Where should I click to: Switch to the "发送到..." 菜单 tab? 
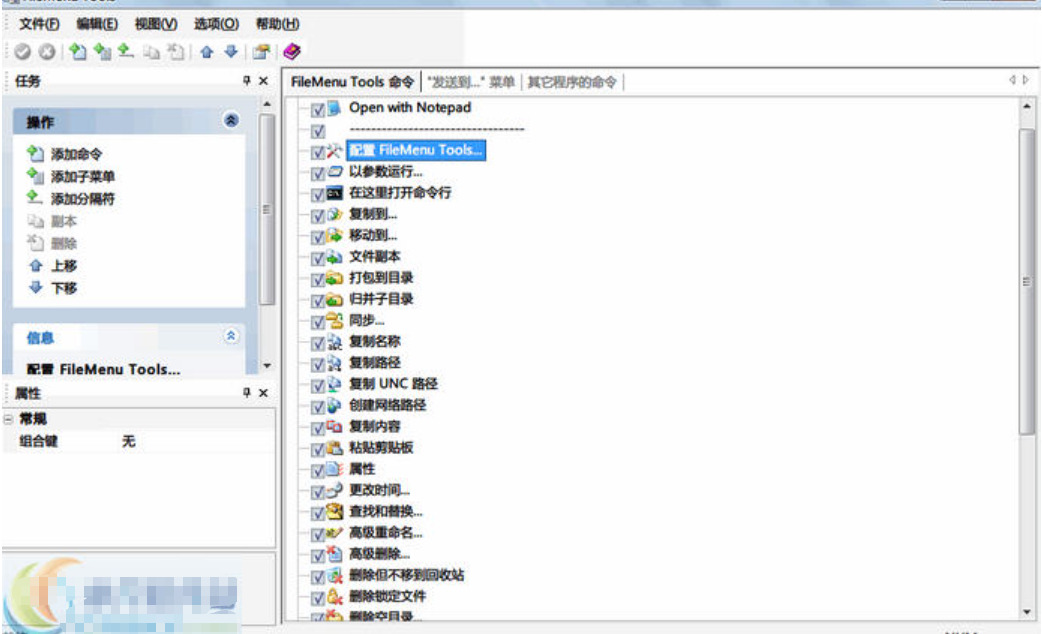coord(471,82)
